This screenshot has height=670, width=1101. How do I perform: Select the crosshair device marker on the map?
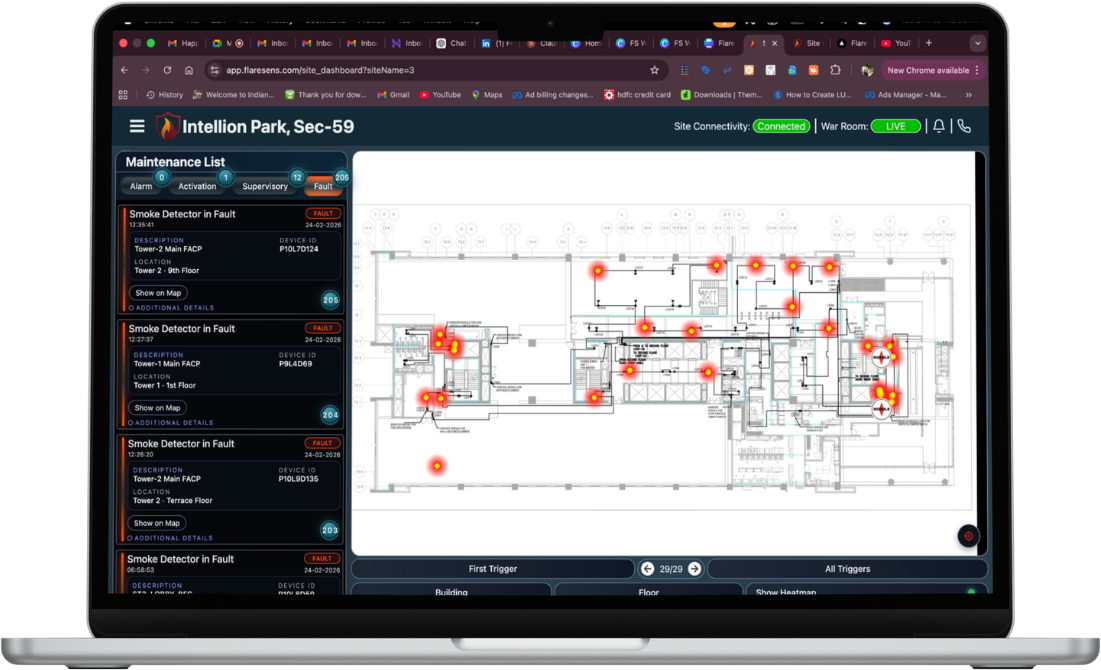tap(881, 355)
